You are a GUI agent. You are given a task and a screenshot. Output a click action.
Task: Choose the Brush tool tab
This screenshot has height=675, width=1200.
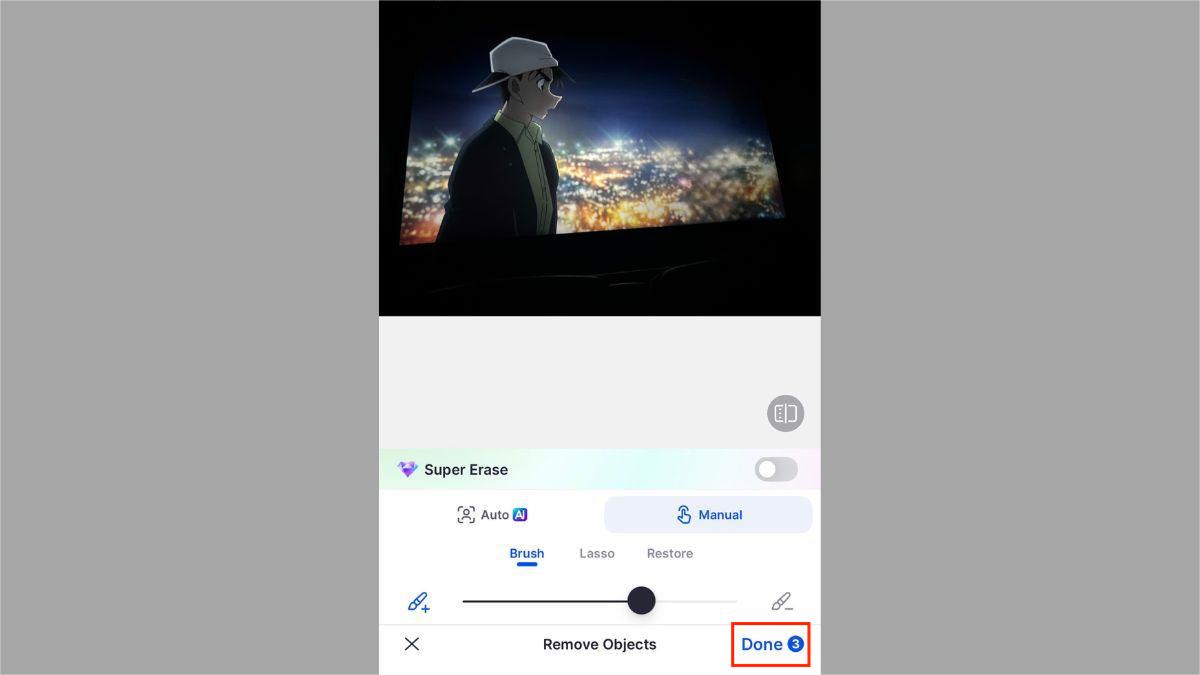(527, 553)
